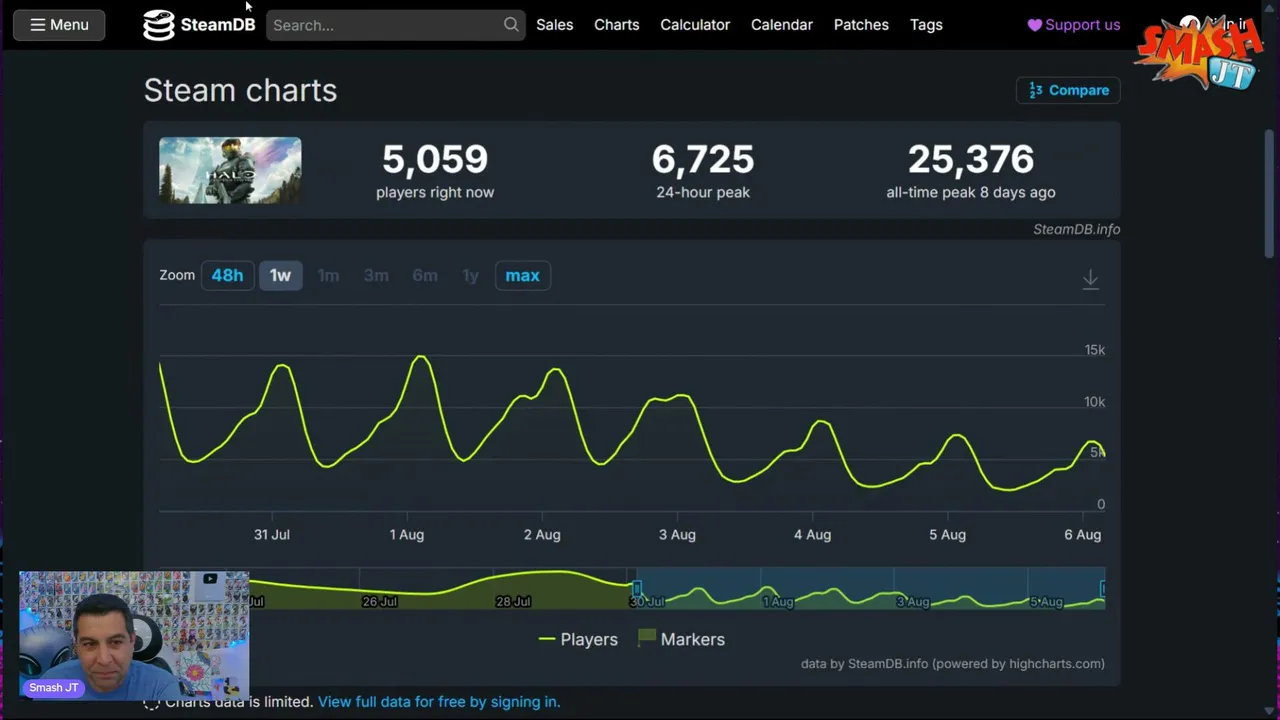The height and width of the screenshot is (720, 1280).
Task: Click the SteamDB.info highcharts data credit
Action: click(953, 663)
